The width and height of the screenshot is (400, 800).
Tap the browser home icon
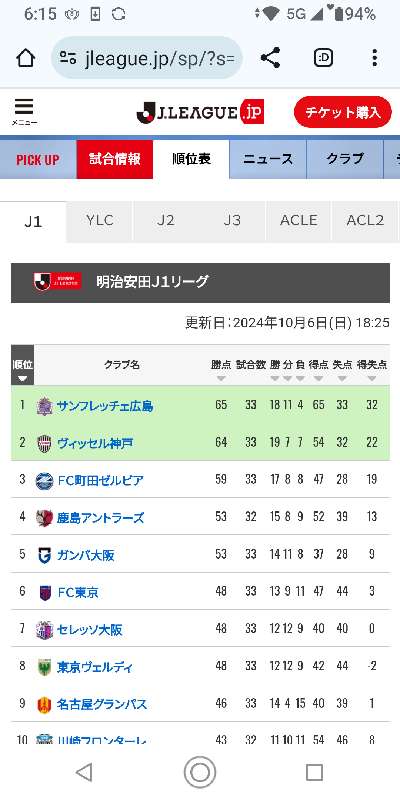click(x=26, y=58)
